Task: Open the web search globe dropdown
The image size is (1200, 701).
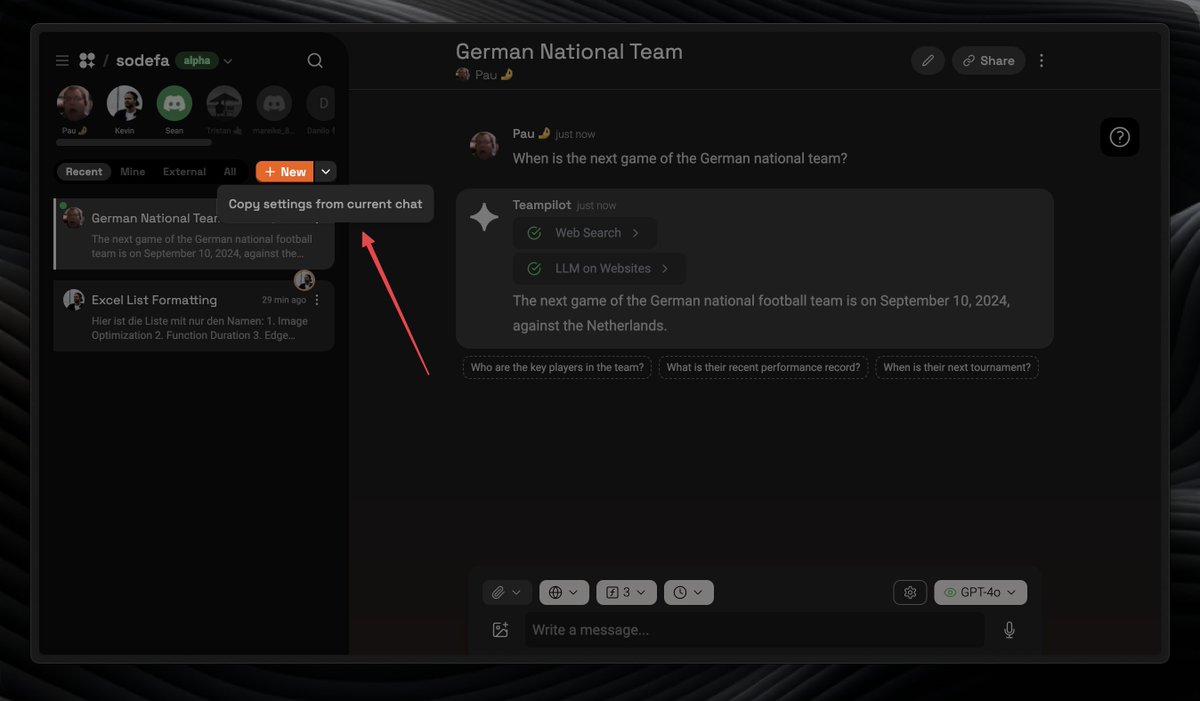Action: point(564,592)
